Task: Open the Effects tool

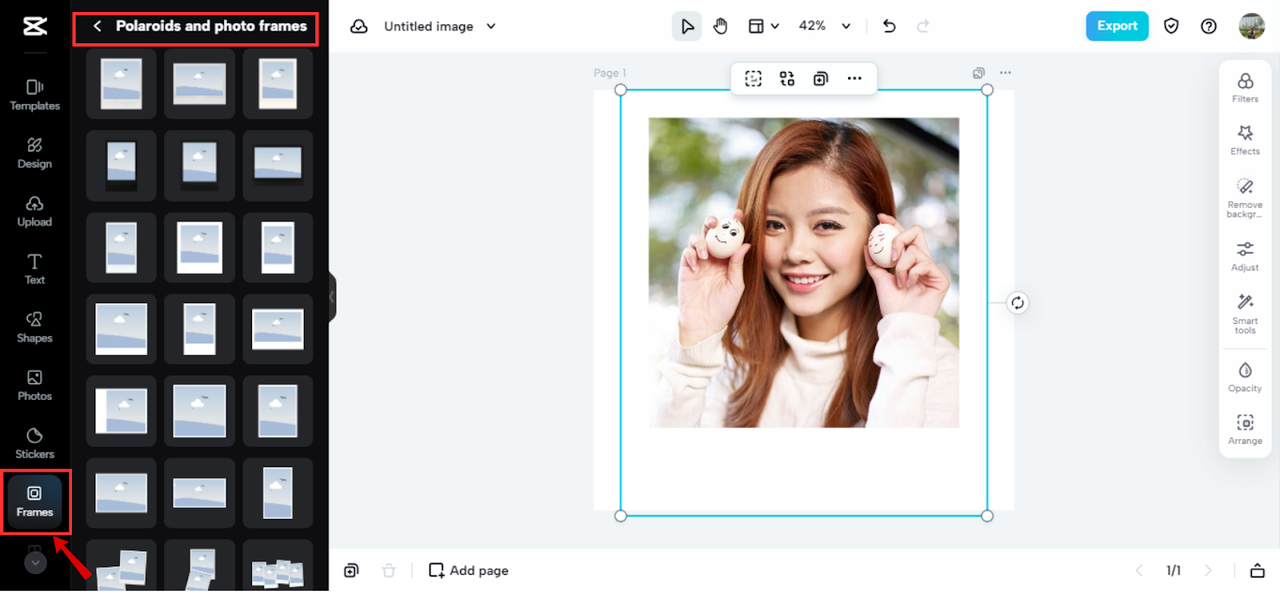Action: [x=1245, y=140]
